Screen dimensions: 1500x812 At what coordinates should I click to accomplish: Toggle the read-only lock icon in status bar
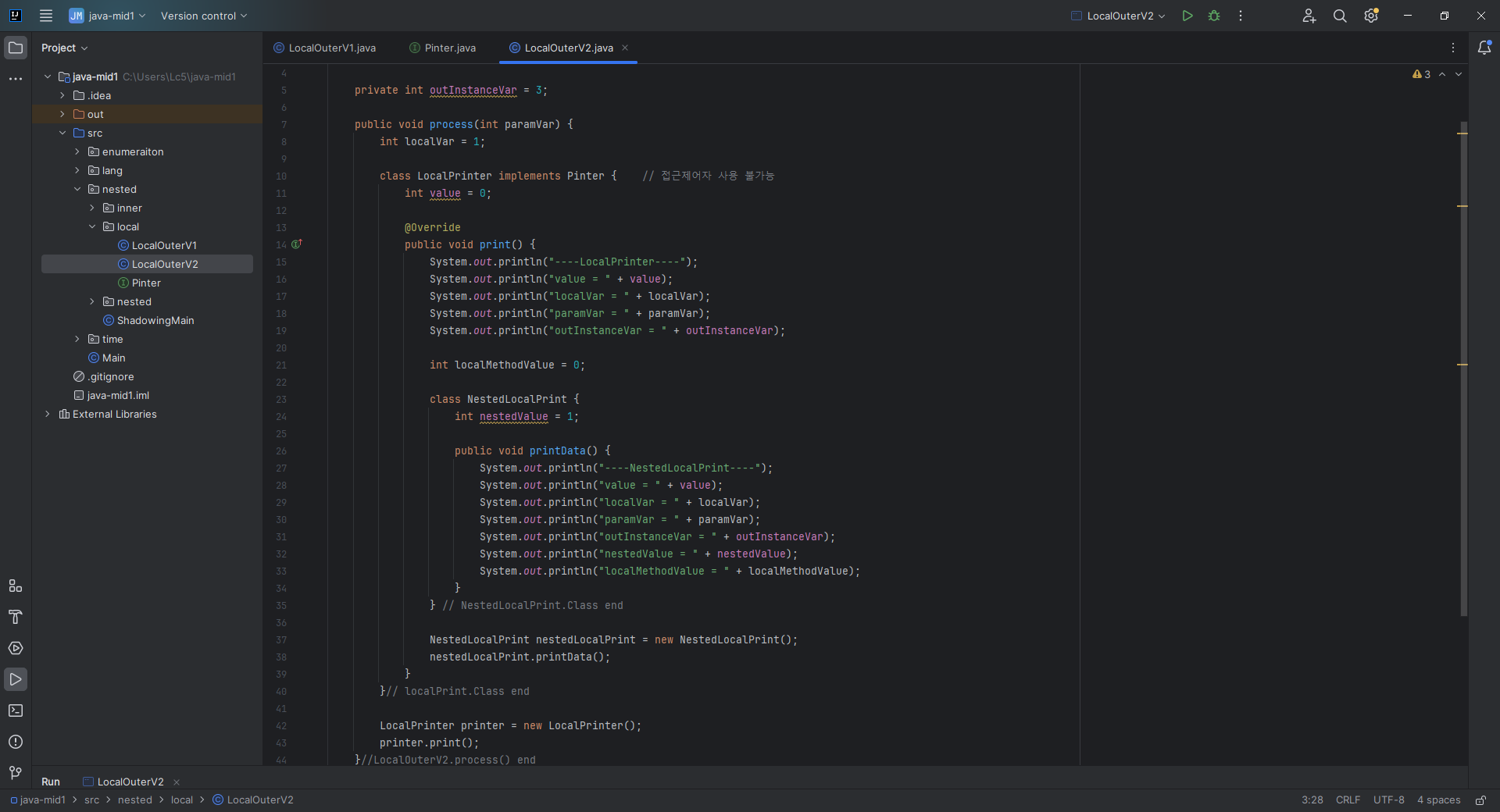point(1480,800)
